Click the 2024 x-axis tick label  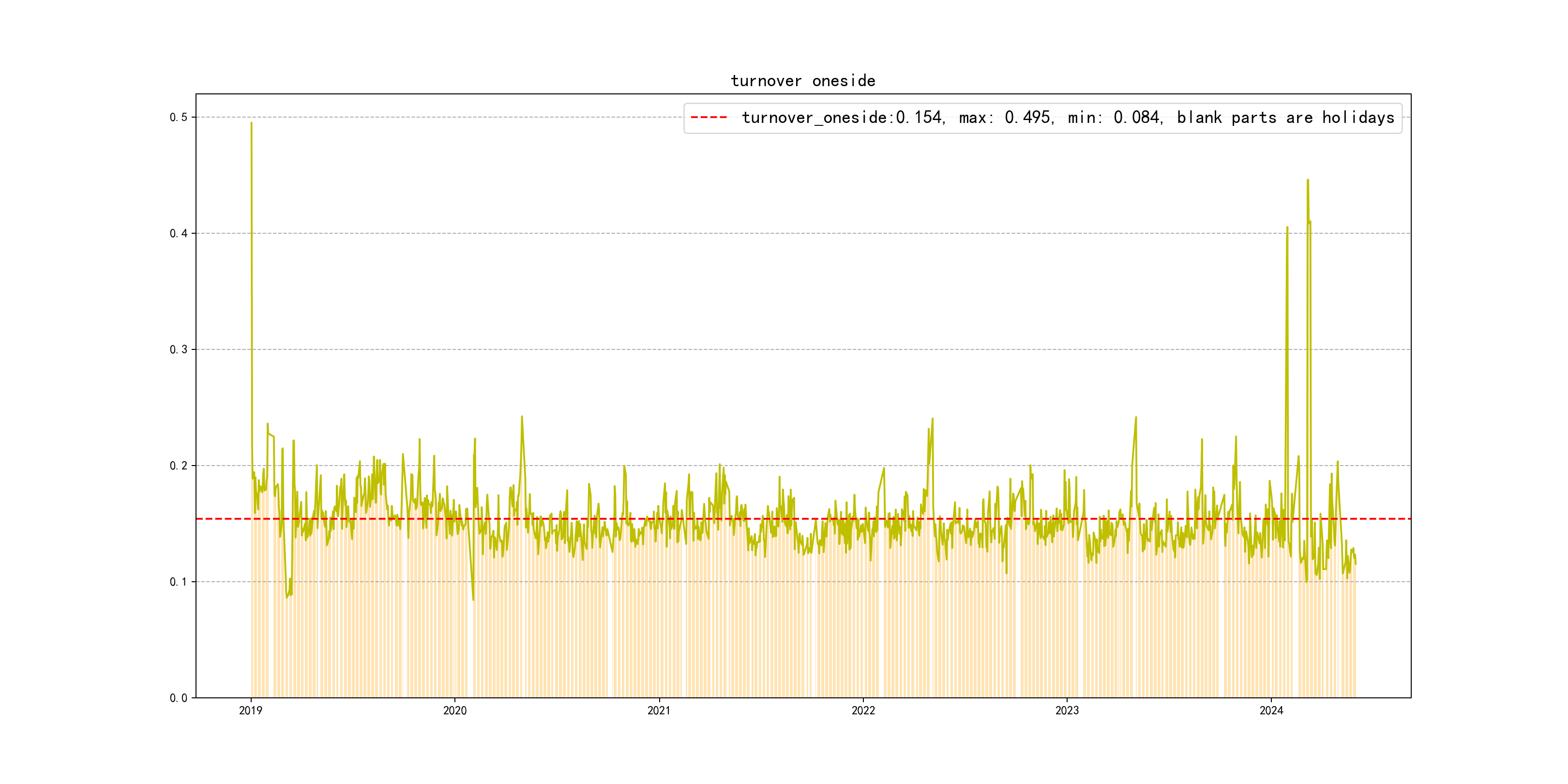point(1271,710)
